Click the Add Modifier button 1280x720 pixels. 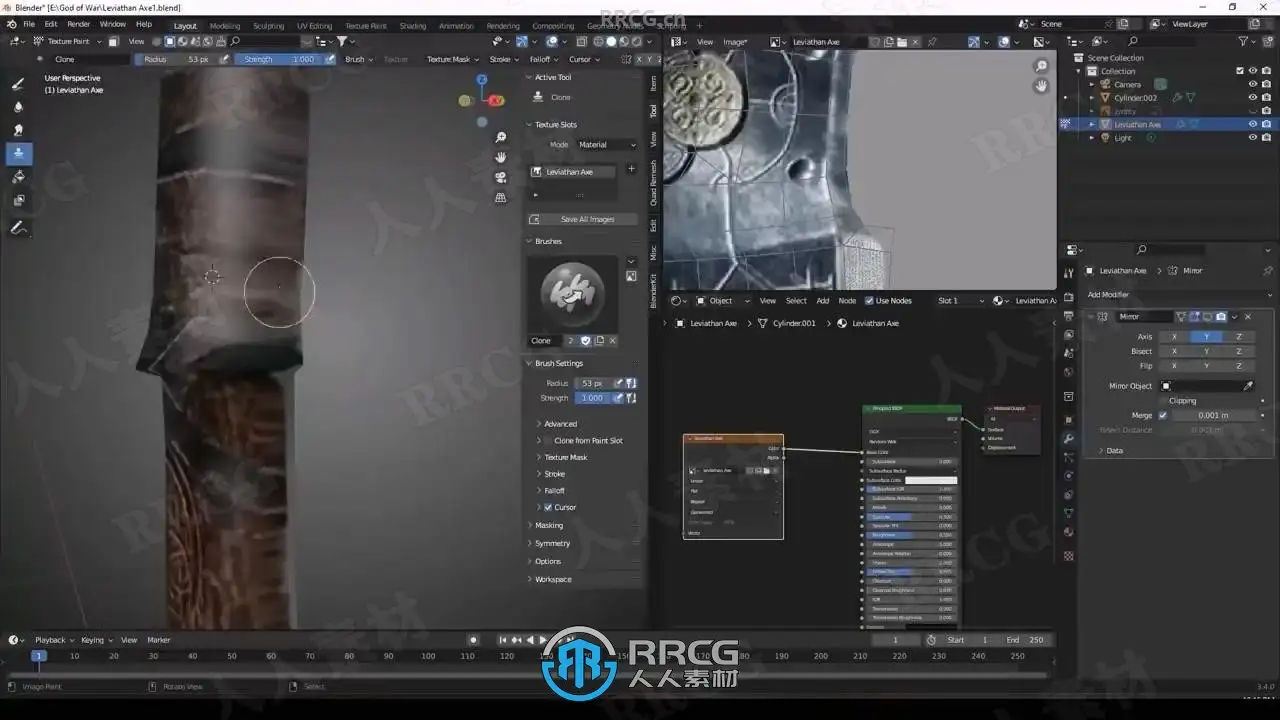coord(1108,295)
